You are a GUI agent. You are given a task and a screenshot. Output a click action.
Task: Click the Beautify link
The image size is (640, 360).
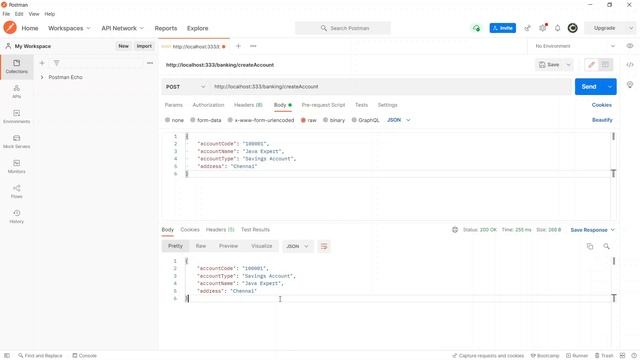pyautogui.click(x=602, y=120)
